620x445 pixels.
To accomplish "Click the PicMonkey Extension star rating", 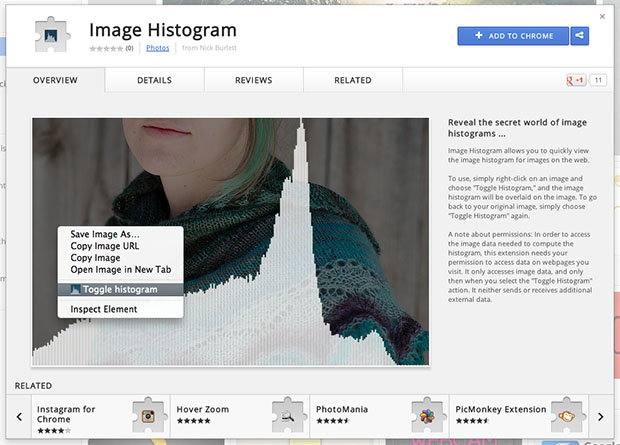I will click(x=473, y=421).
